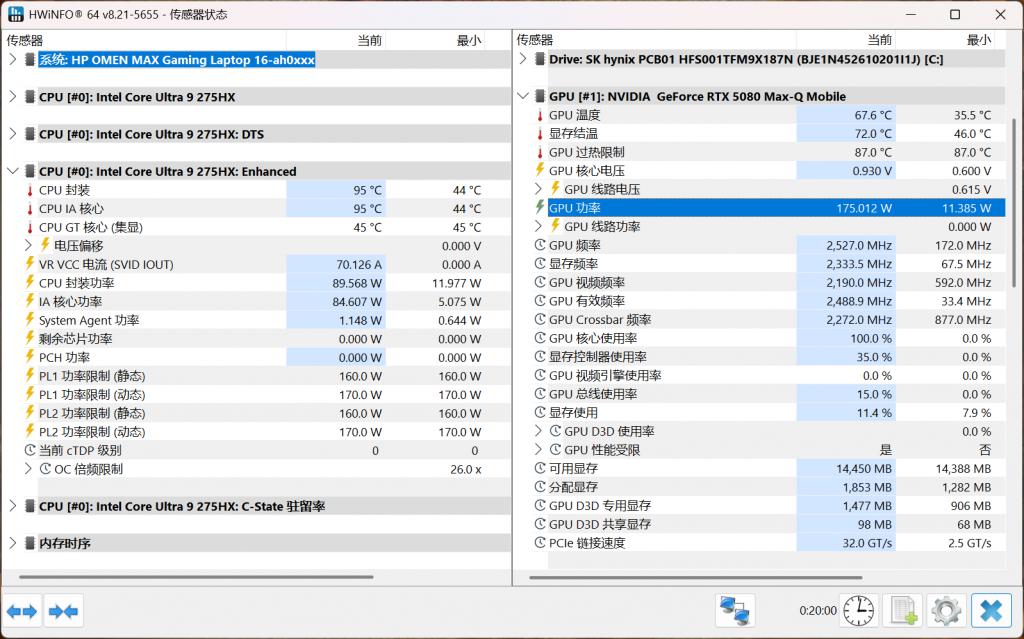Expand the CPU [#0] 275HX: DTS group
Screen dimensions: 1024x639
click(x=12, y=134)
